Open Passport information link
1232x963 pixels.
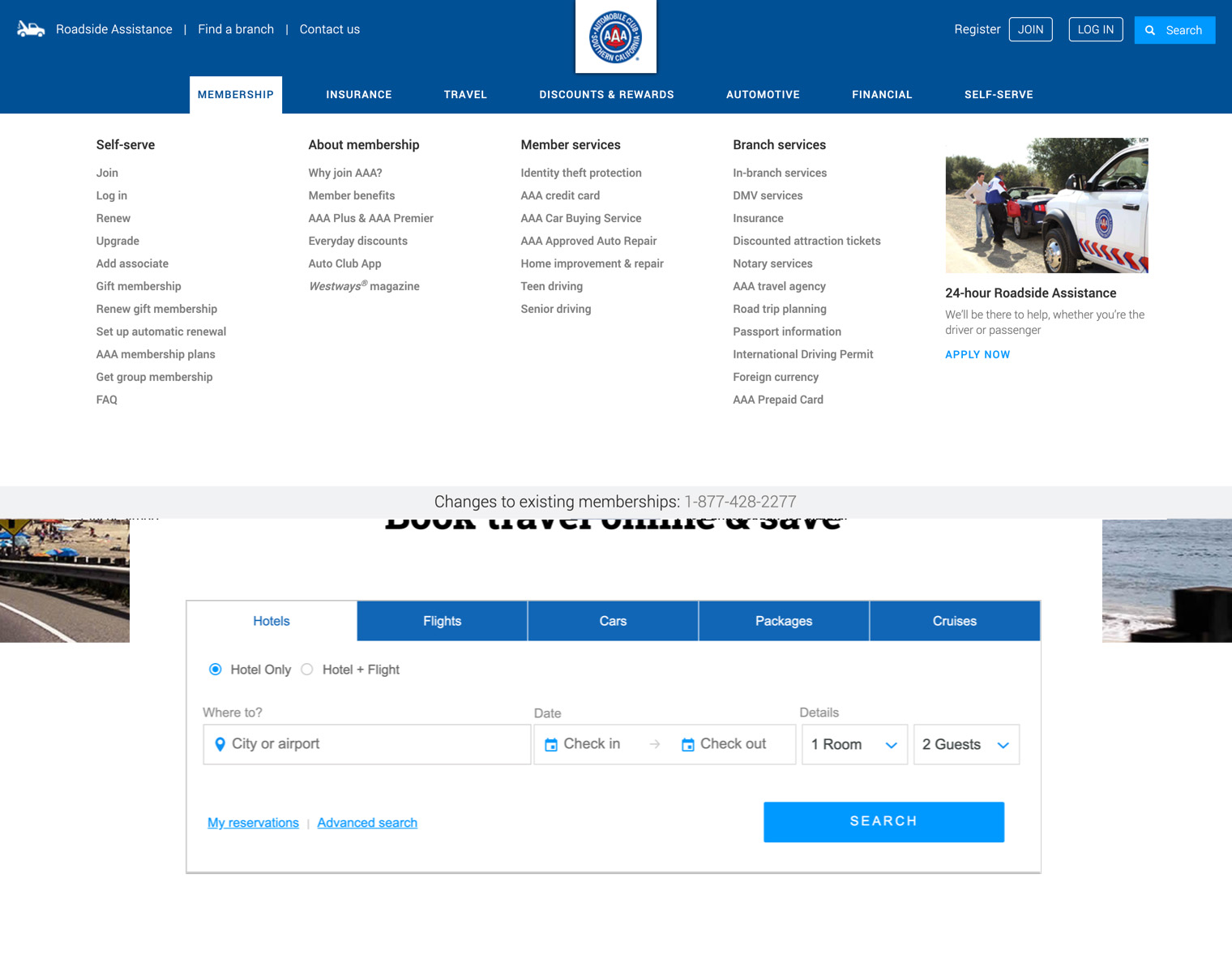point(787,332)
